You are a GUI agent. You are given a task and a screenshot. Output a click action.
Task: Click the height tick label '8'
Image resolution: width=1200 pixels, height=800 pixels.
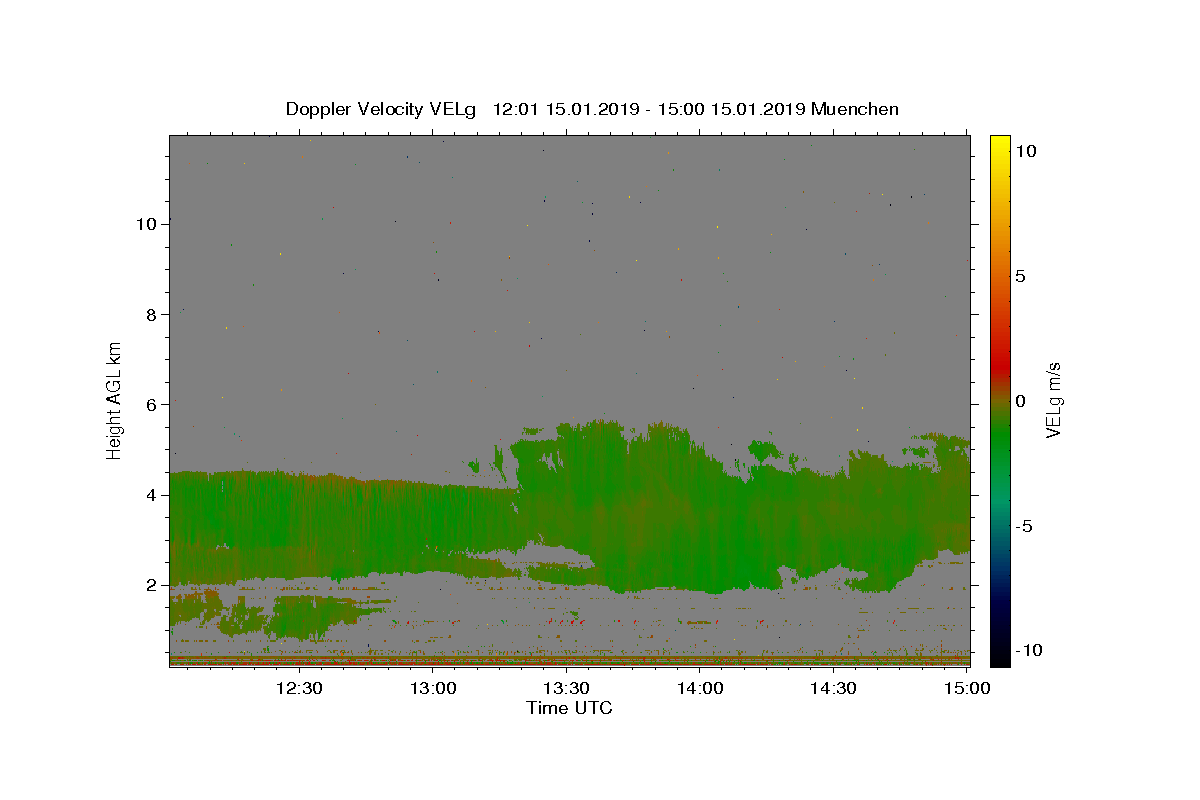[x=152, y=314]
